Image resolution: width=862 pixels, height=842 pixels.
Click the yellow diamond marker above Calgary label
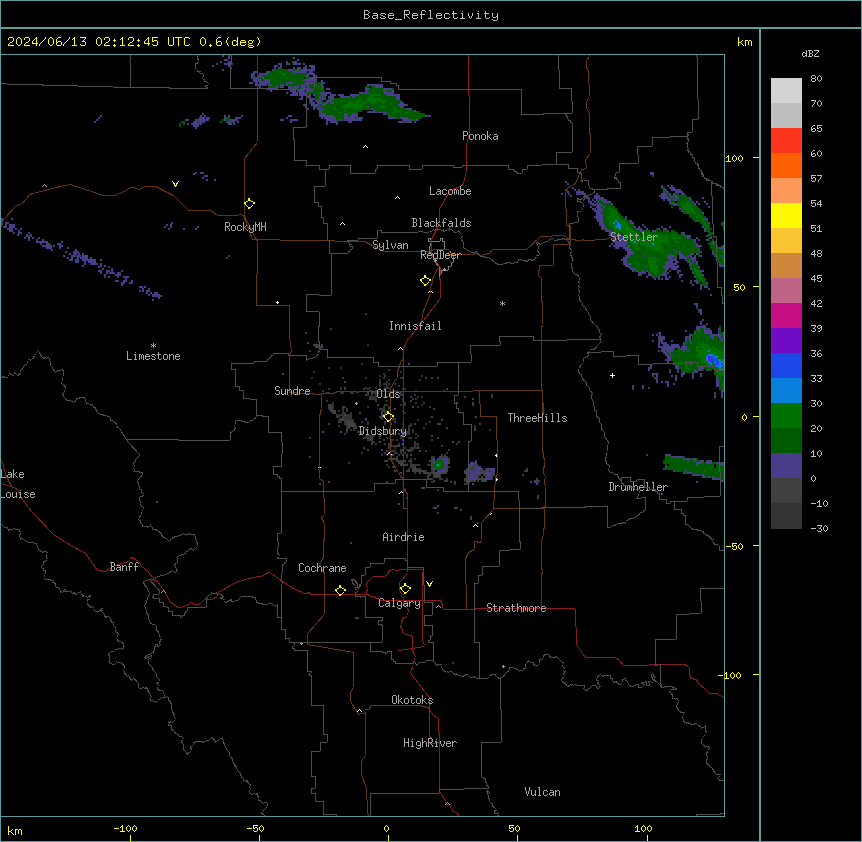(405, 589)
